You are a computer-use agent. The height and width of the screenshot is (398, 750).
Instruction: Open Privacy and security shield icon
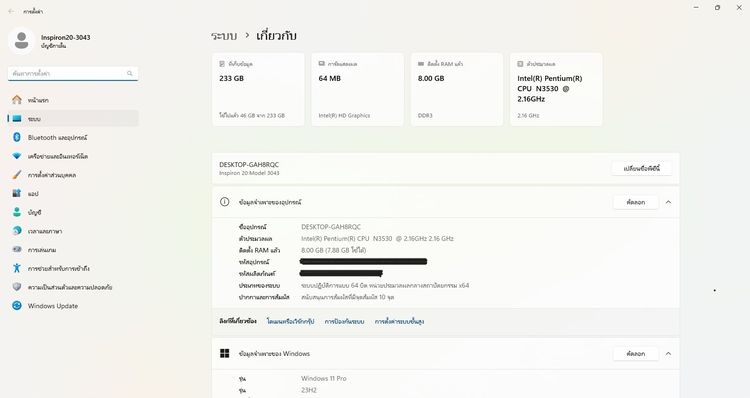coord(17,287)
